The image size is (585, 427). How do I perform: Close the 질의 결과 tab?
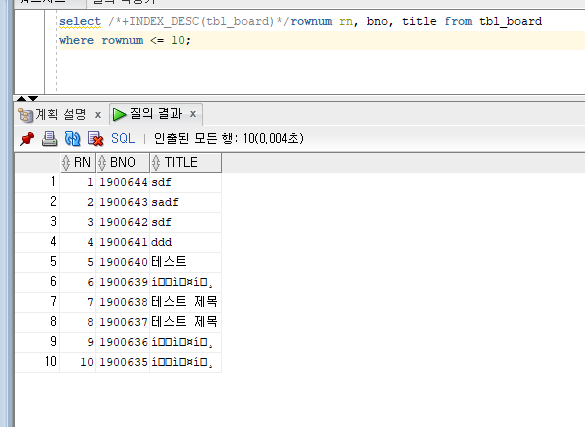[x=193, y=114]
